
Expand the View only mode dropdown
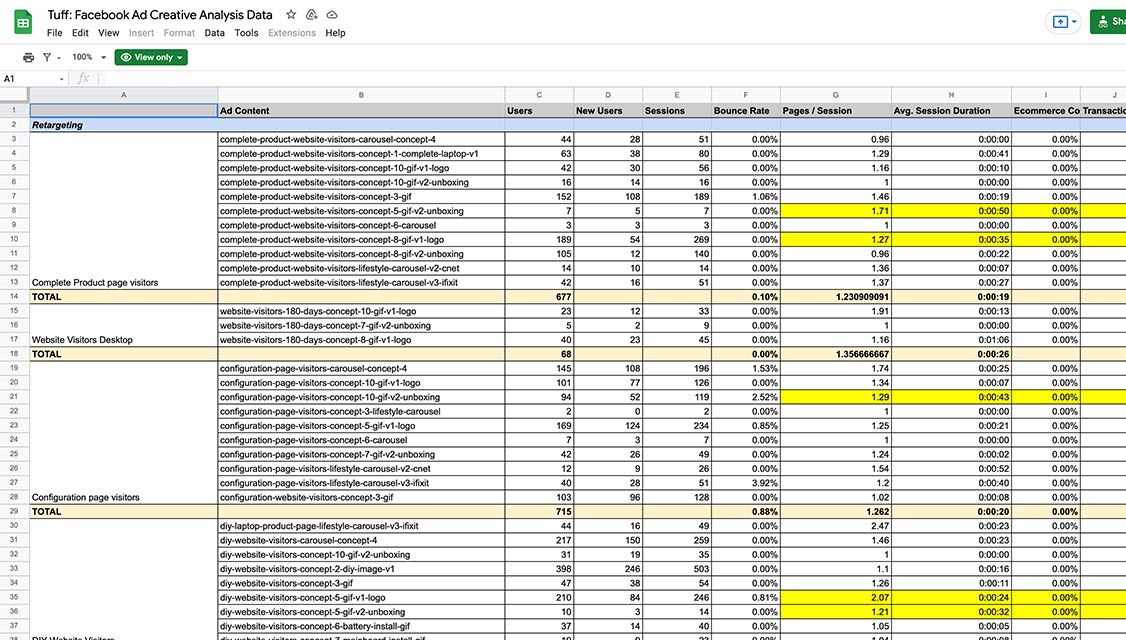point(151,58)
